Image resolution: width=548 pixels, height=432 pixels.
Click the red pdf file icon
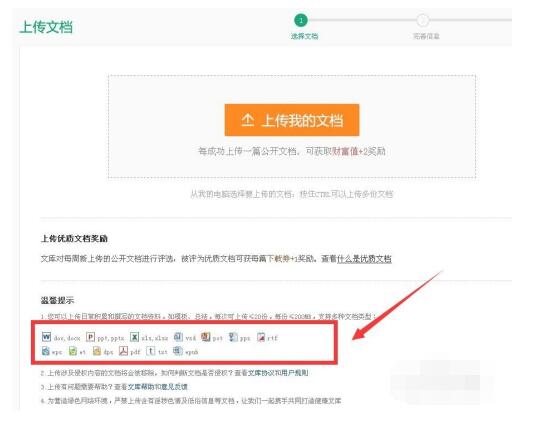point(123,351)
